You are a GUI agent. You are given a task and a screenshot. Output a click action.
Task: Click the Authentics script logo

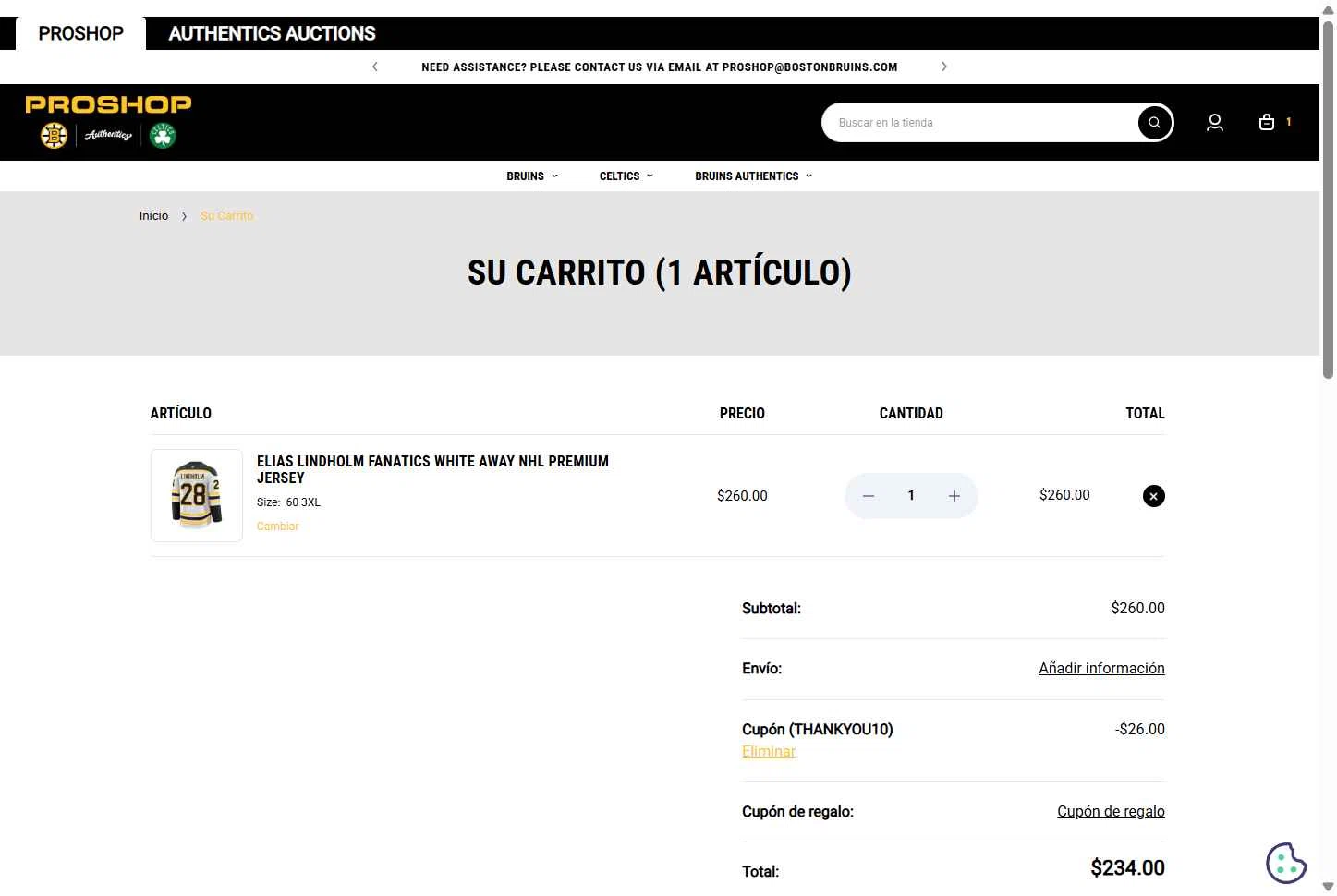[x=108, y=136]
